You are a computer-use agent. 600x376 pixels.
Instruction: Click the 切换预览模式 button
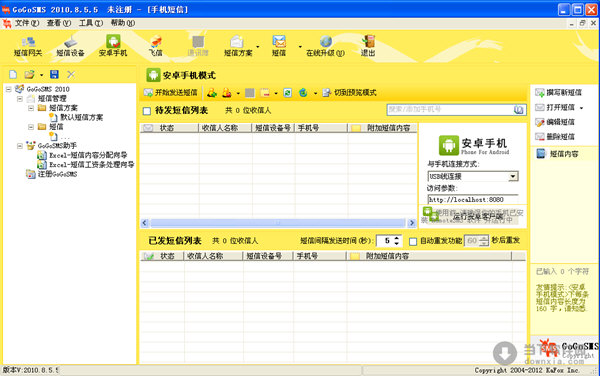coord(349,93)
